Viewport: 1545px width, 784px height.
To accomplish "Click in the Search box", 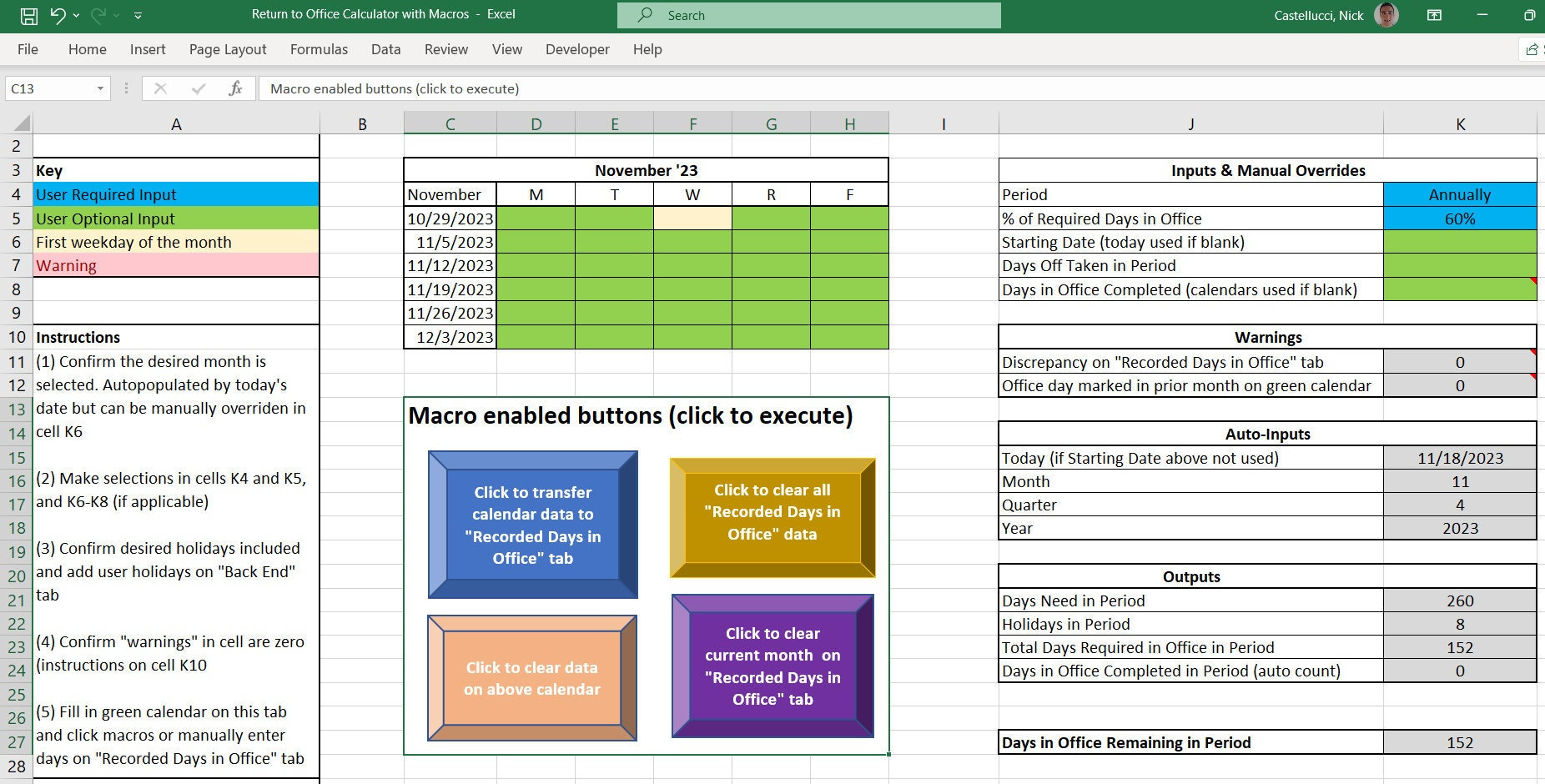I will (808, 15).
